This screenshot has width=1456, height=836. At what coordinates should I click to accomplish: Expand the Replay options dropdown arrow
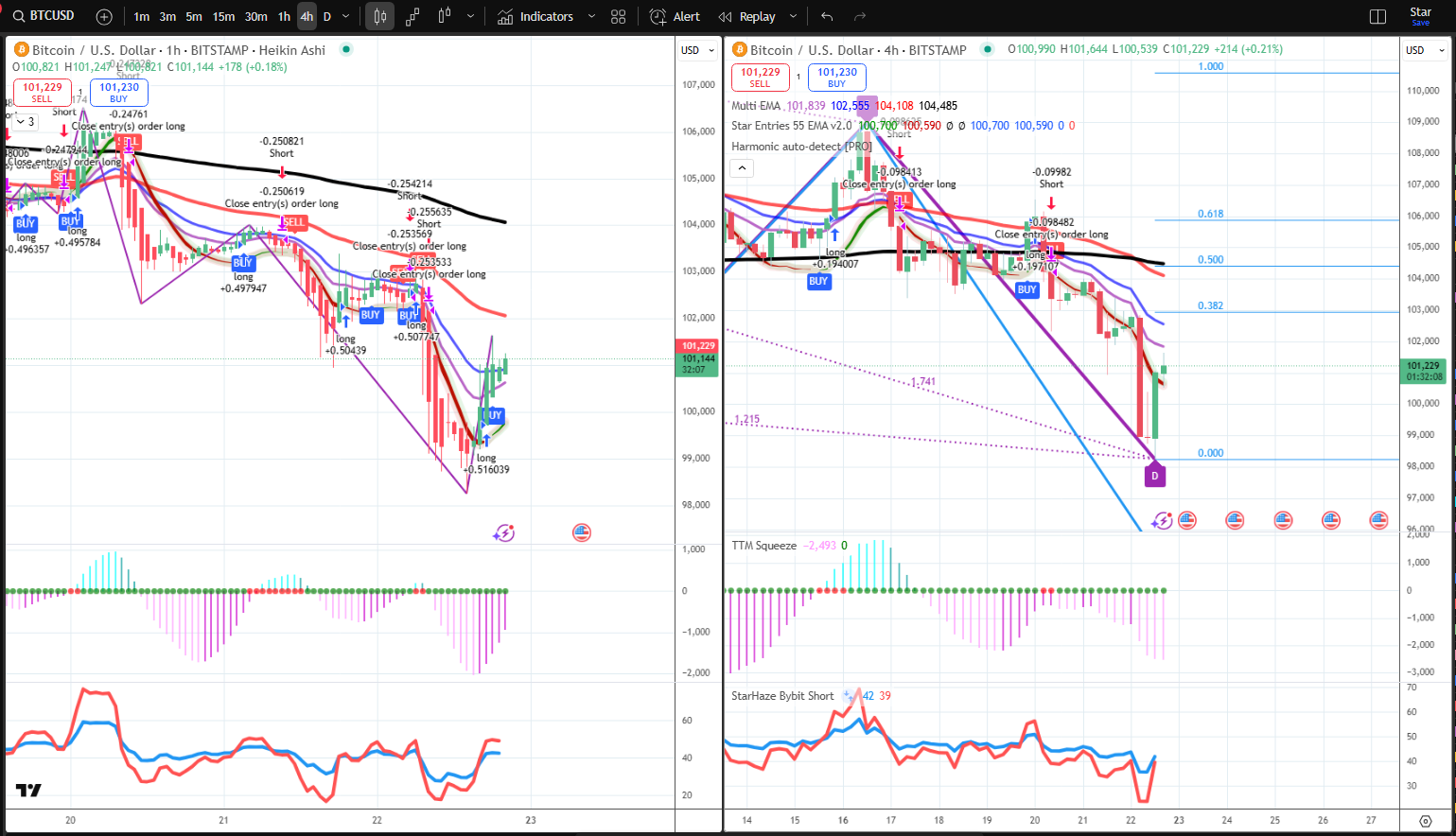pyautogui.click(x=793, y=17)
